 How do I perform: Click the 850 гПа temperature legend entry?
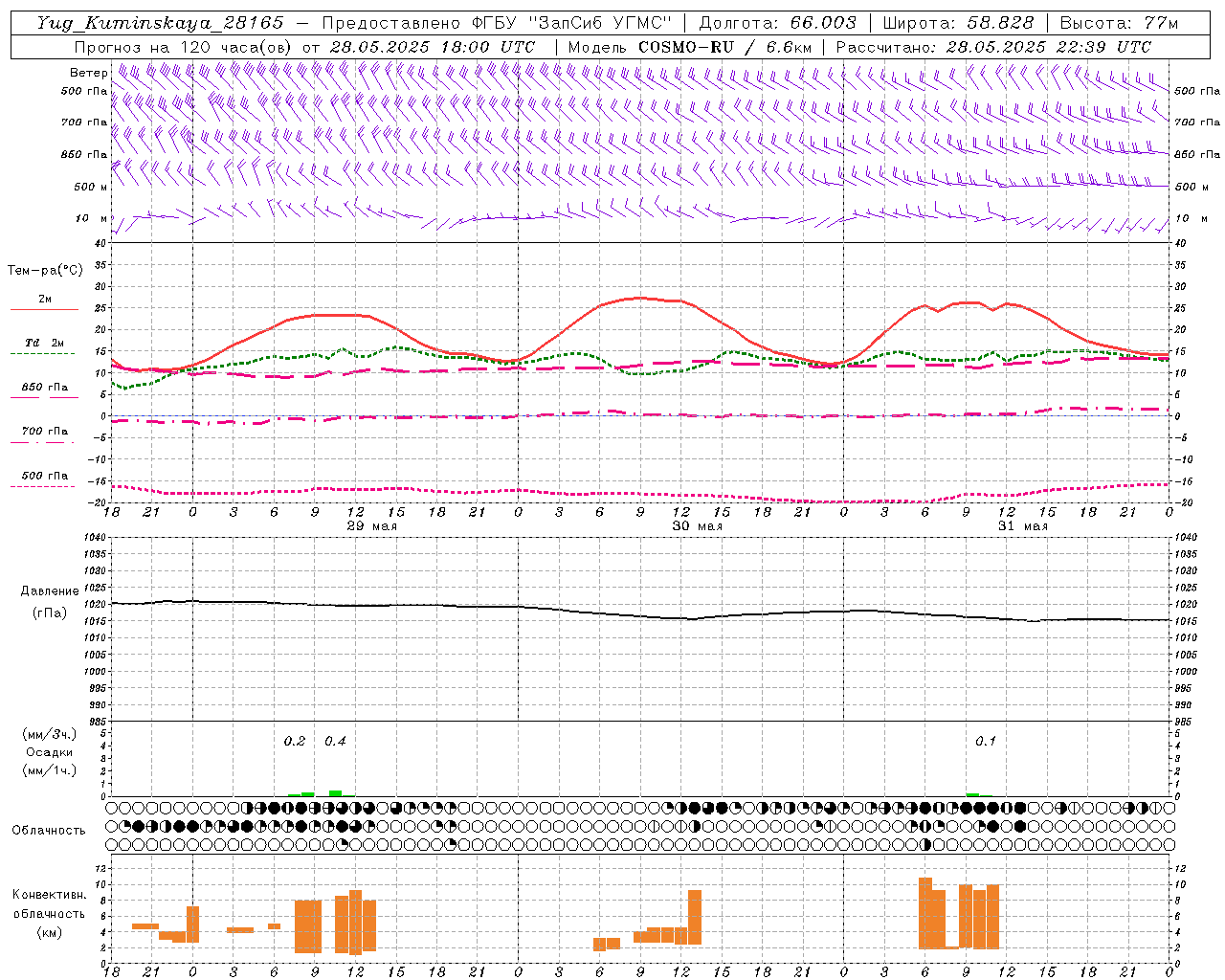tap(44, 388)
